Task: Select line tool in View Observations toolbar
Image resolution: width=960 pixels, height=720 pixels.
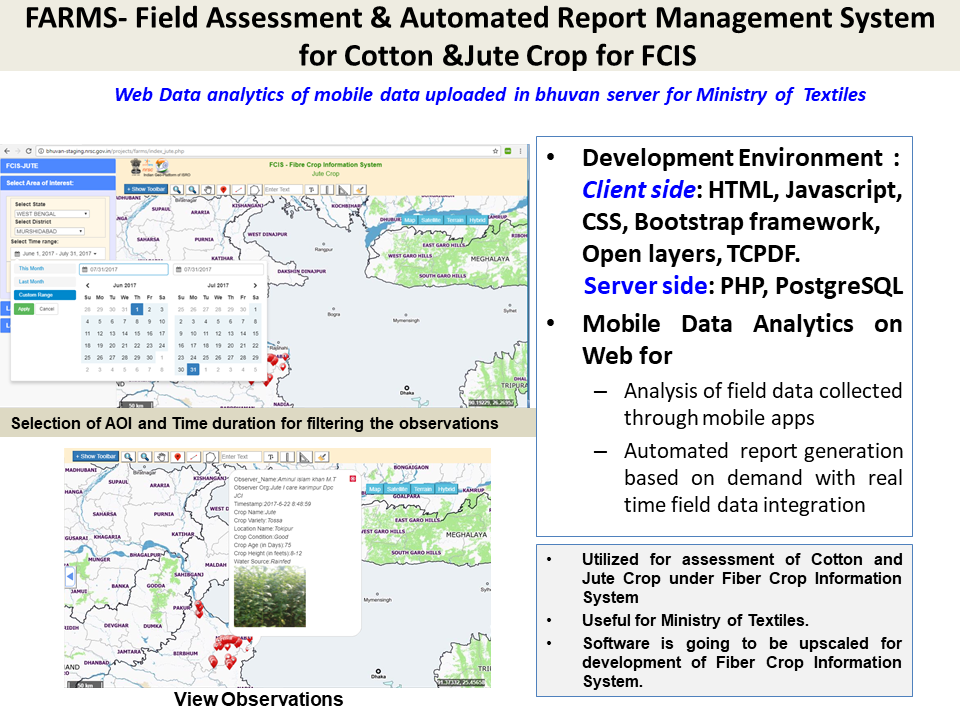Action: point(194,457)
